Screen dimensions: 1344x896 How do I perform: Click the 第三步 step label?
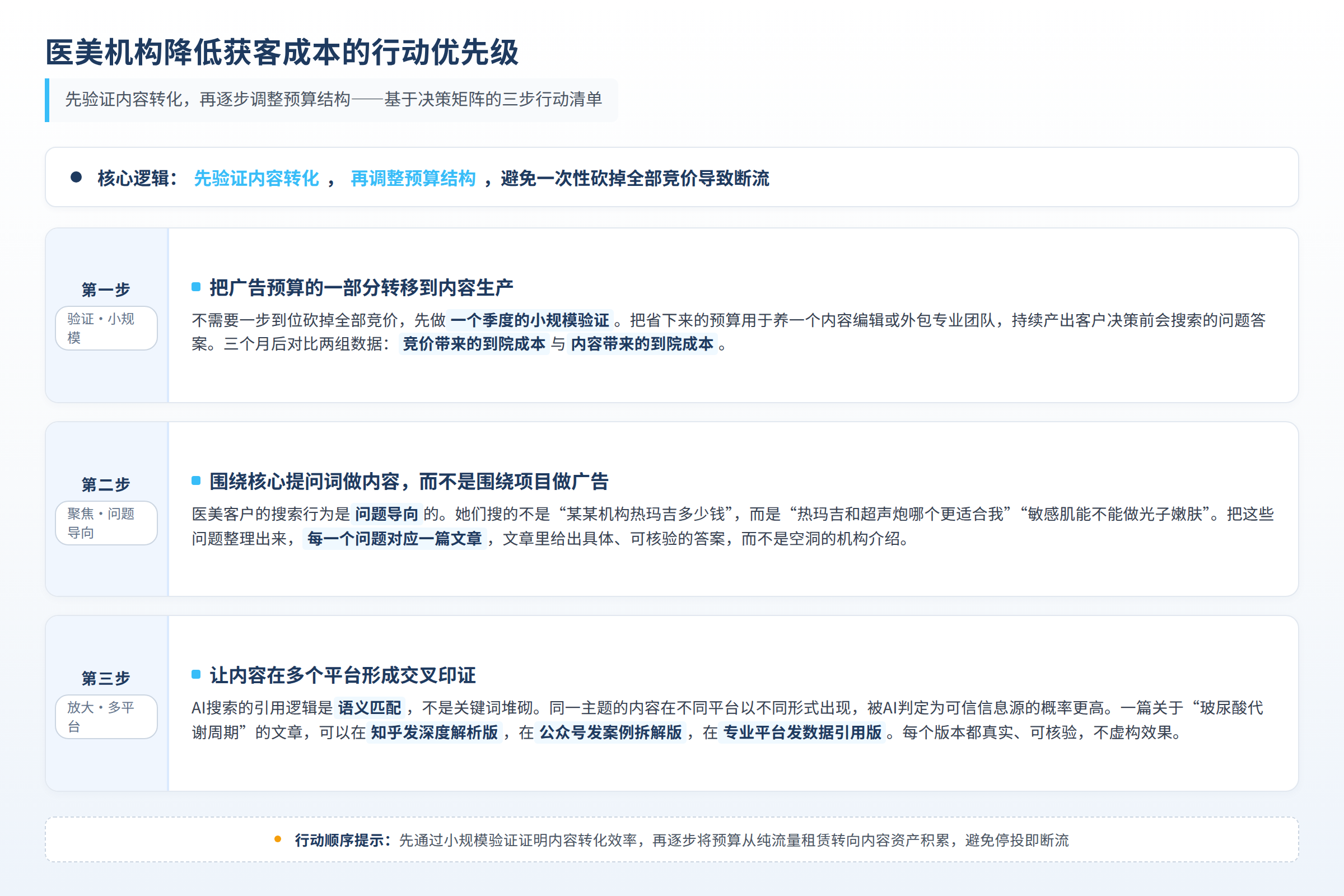pos(106,678)
